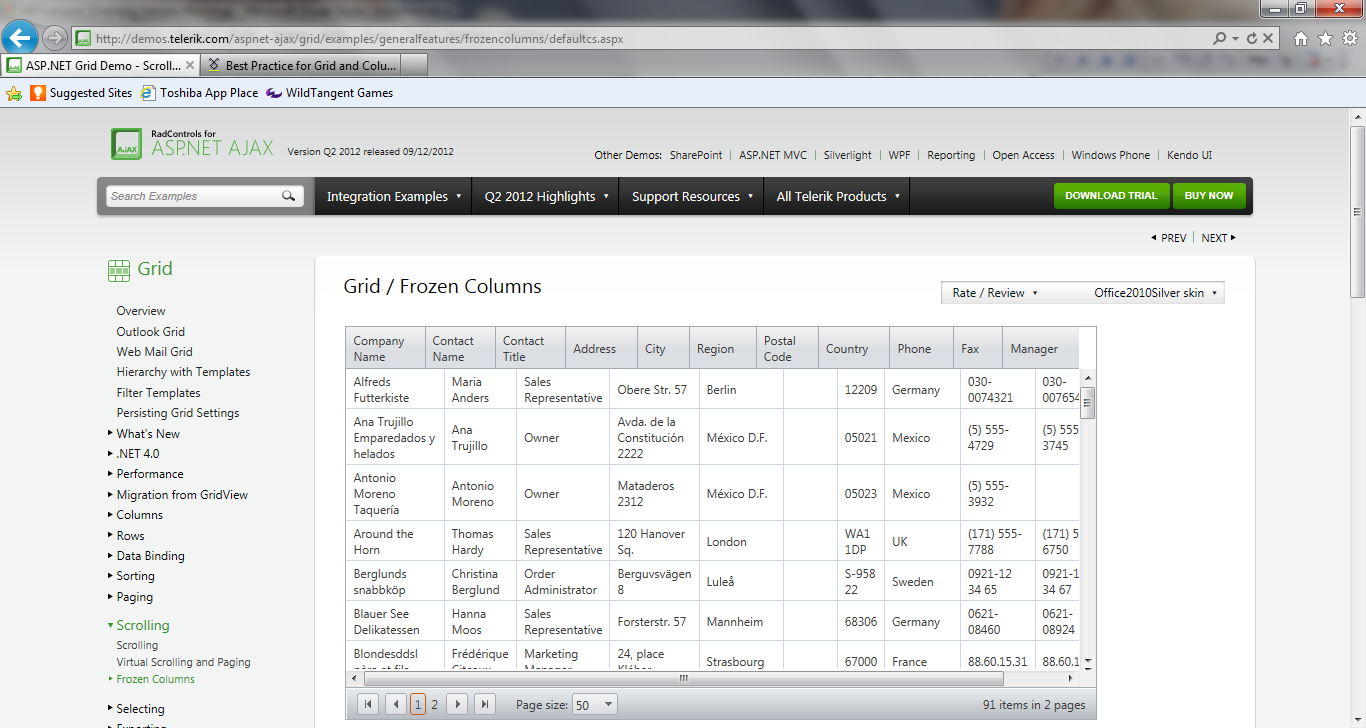Expand the Data Binding sidebar section
The width and height of the screenshot is (1366, 728).
(x=146, y=556)
